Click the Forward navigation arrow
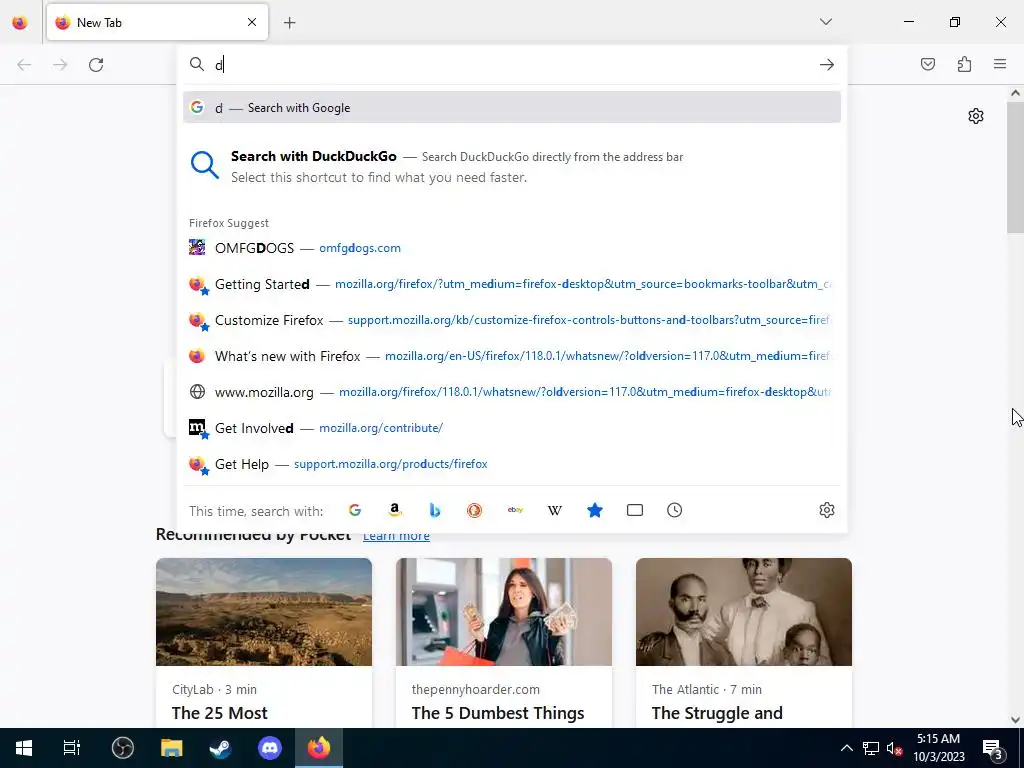The height and width of the screenshot is (768, 1024). [60, 65]
